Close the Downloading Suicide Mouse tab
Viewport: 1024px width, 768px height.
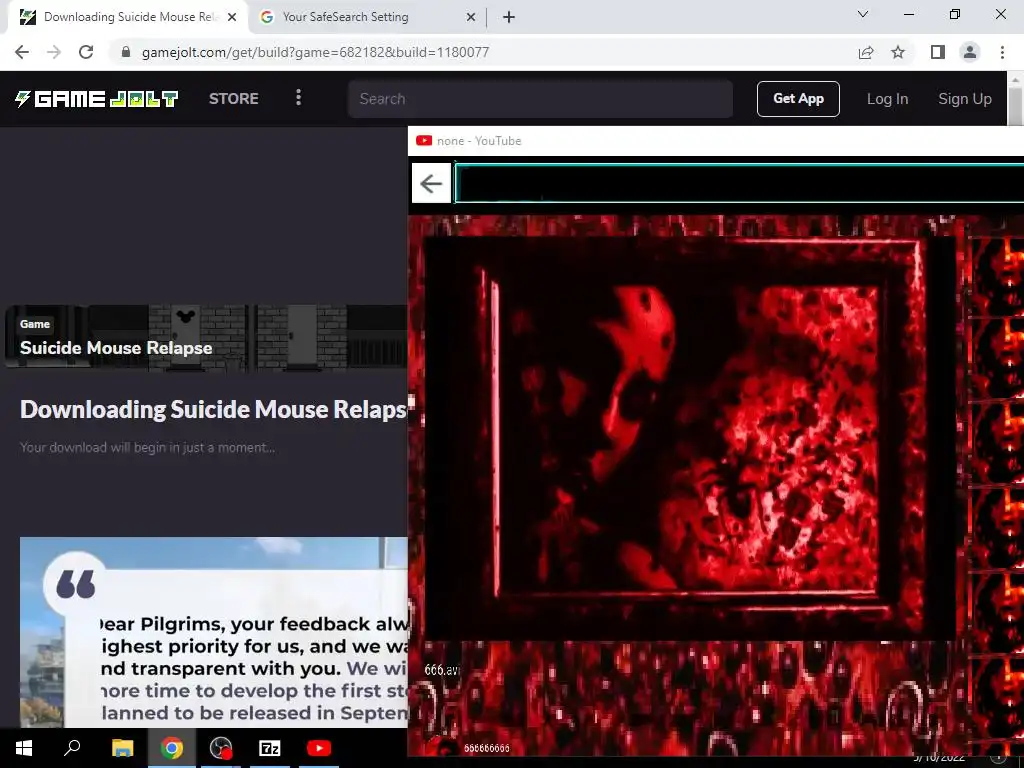click(x=232, y=17)
